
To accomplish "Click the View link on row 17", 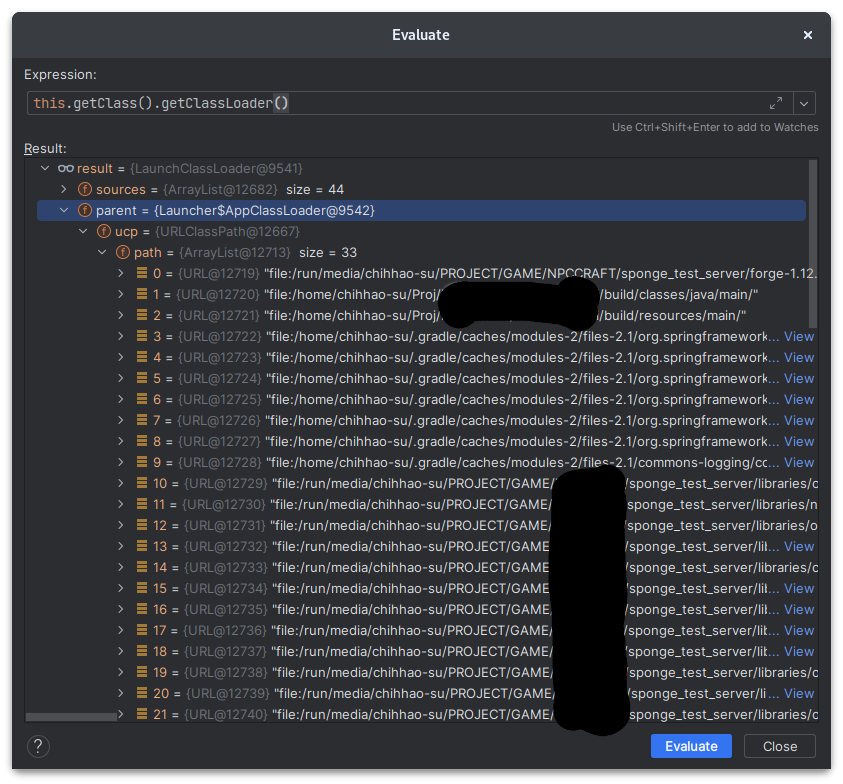I will point(799,630).
